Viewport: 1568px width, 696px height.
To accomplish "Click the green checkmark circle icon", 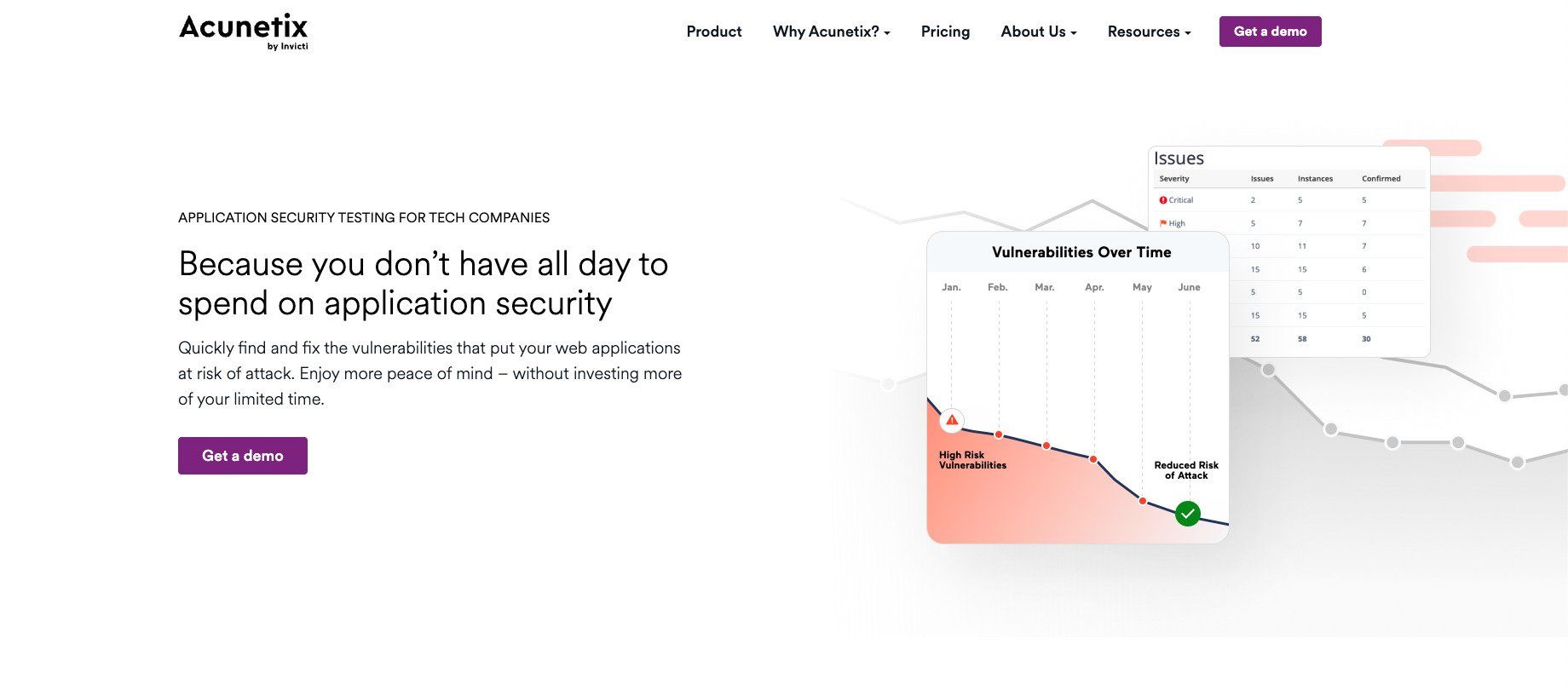I will [1187, 514].
